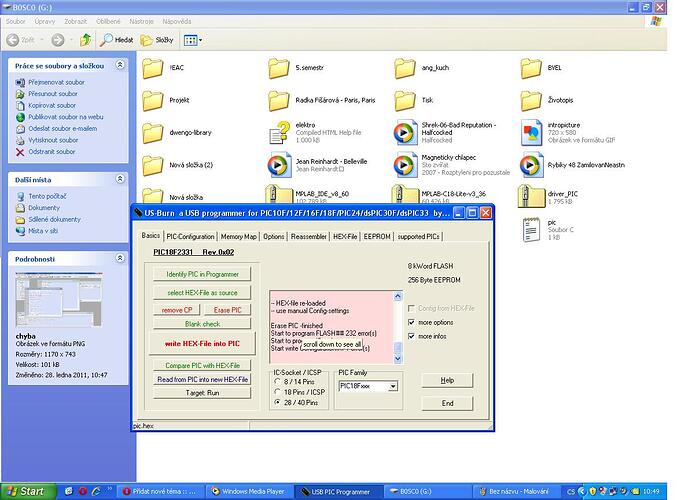Switch to Windows Media Player taskbar item
The height and width of the screenshot is (500, 677).
[248, 491]
